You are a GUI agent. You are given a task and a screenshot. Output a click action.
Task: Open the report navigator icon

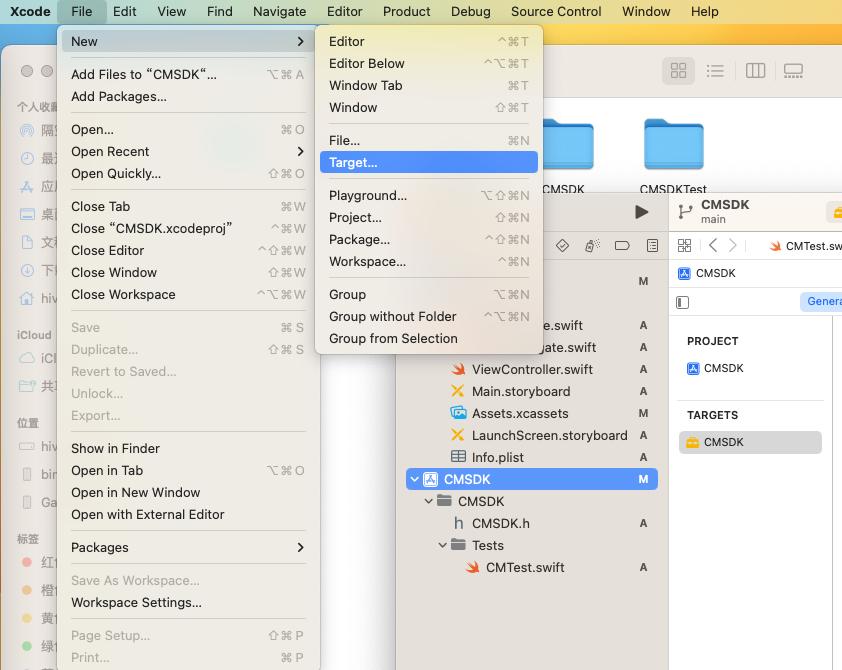[652, 246]
